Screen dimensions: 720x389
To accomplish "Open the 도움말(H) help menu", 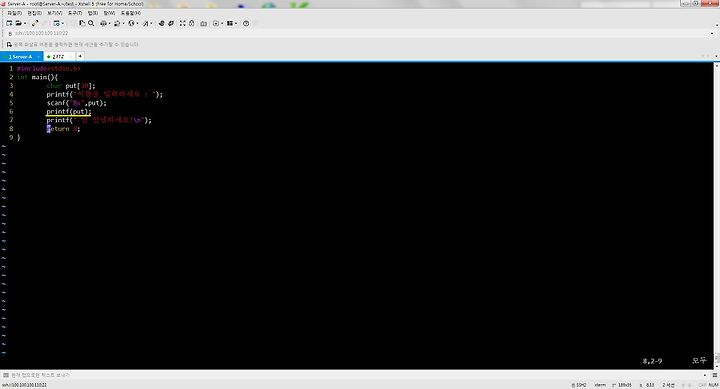I will [x=131, y=13].
